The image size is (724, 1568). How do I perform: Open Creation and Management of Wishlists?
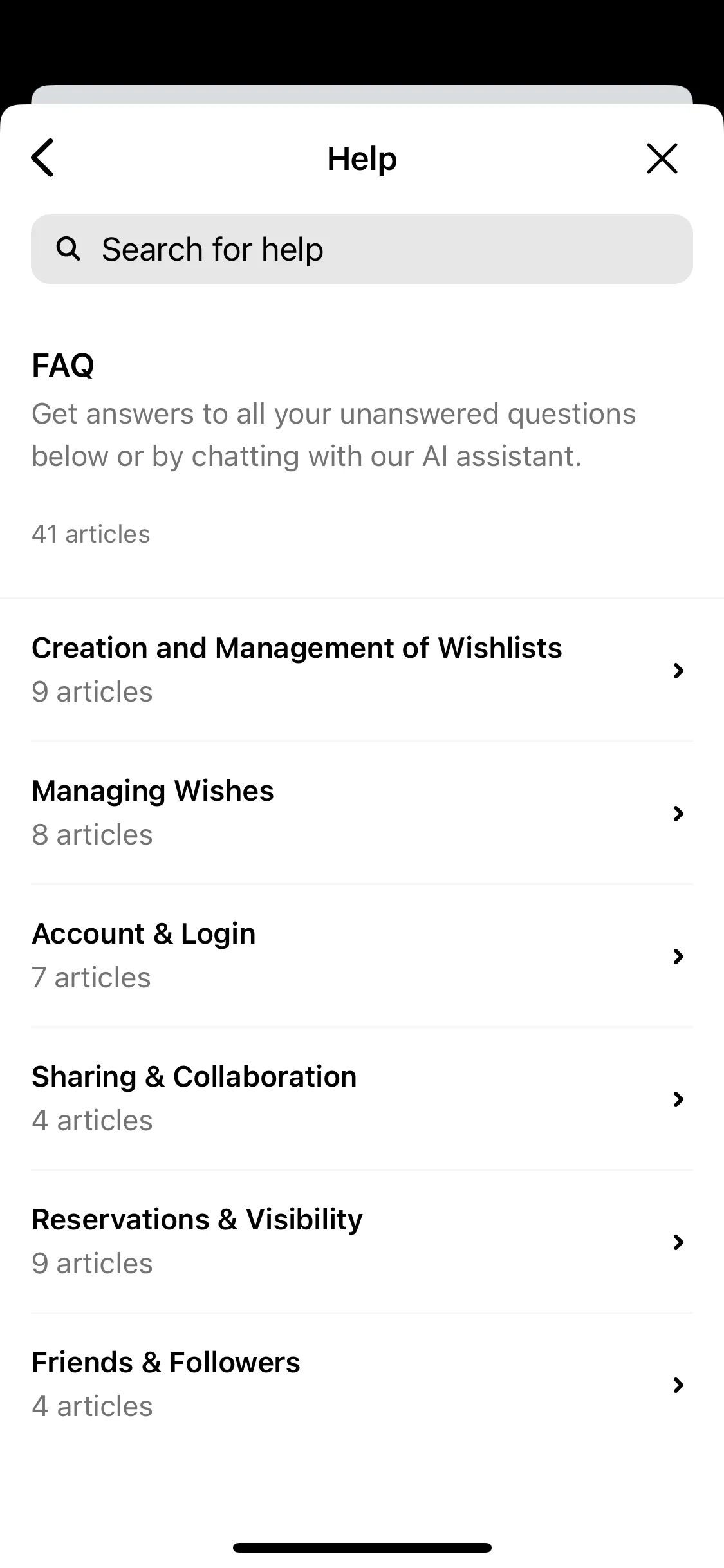coord(362,670)
